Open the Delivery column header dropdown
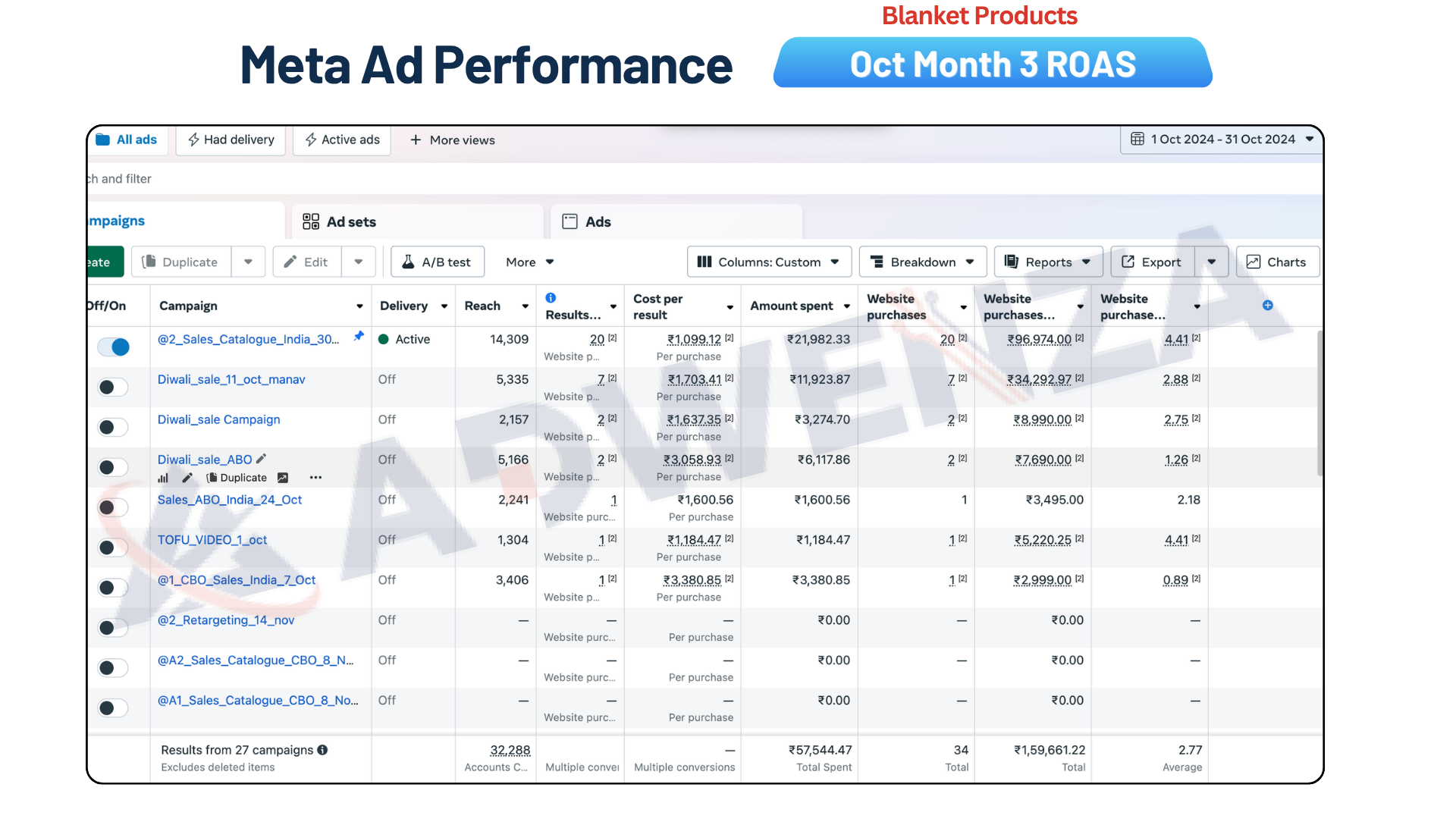 [444, 306]
